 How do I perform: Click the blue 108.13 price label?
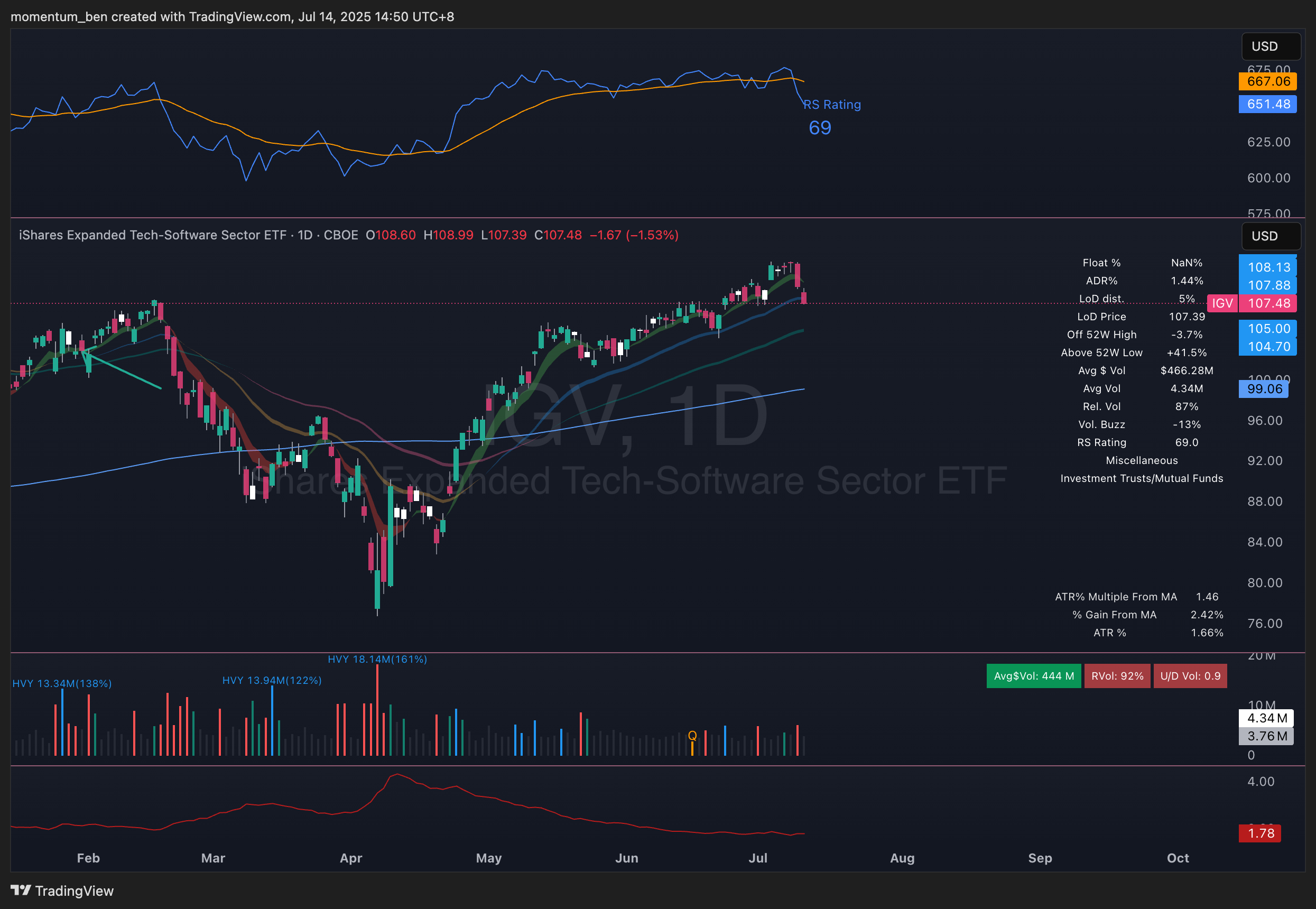[1268, 267]
